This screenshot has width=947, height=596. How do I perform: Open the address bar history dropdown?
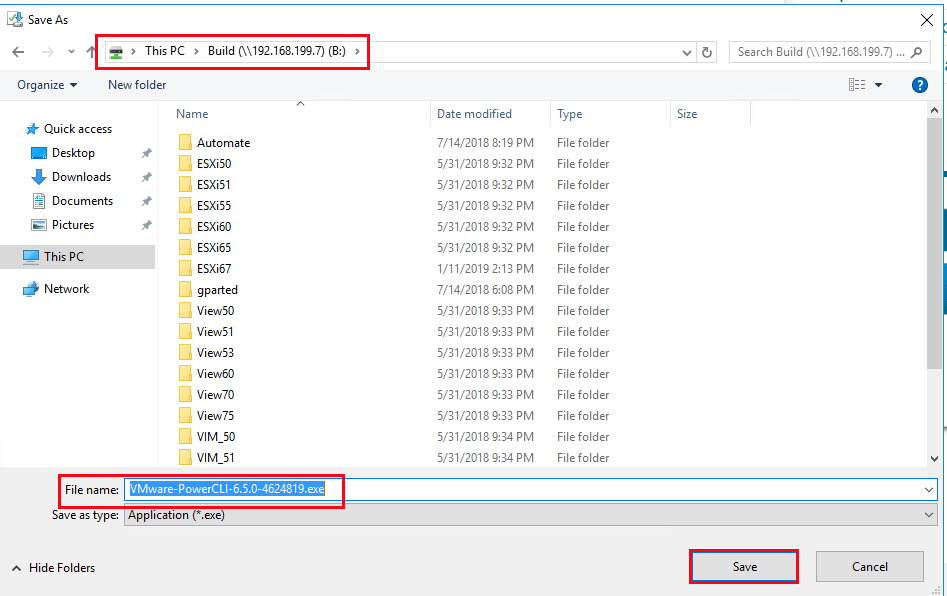687,53
